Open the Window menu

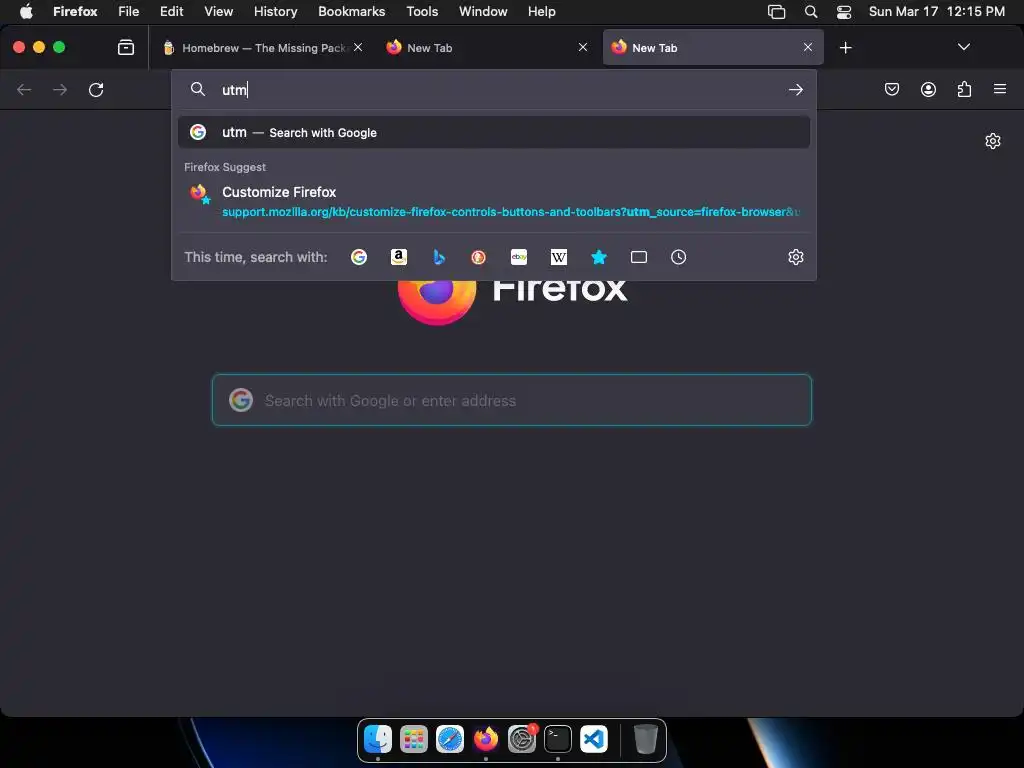[483, 11]
